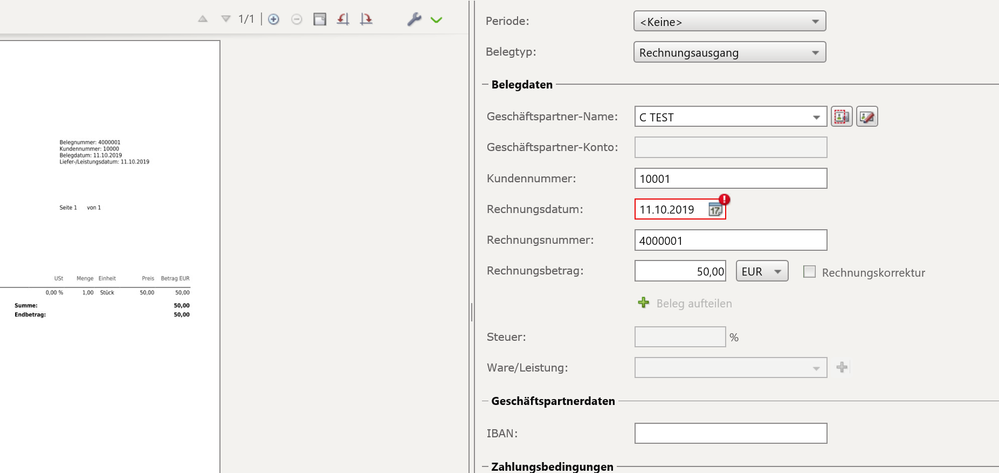Click the Steuer percentage field
The image size is (999, 473).
680,337
